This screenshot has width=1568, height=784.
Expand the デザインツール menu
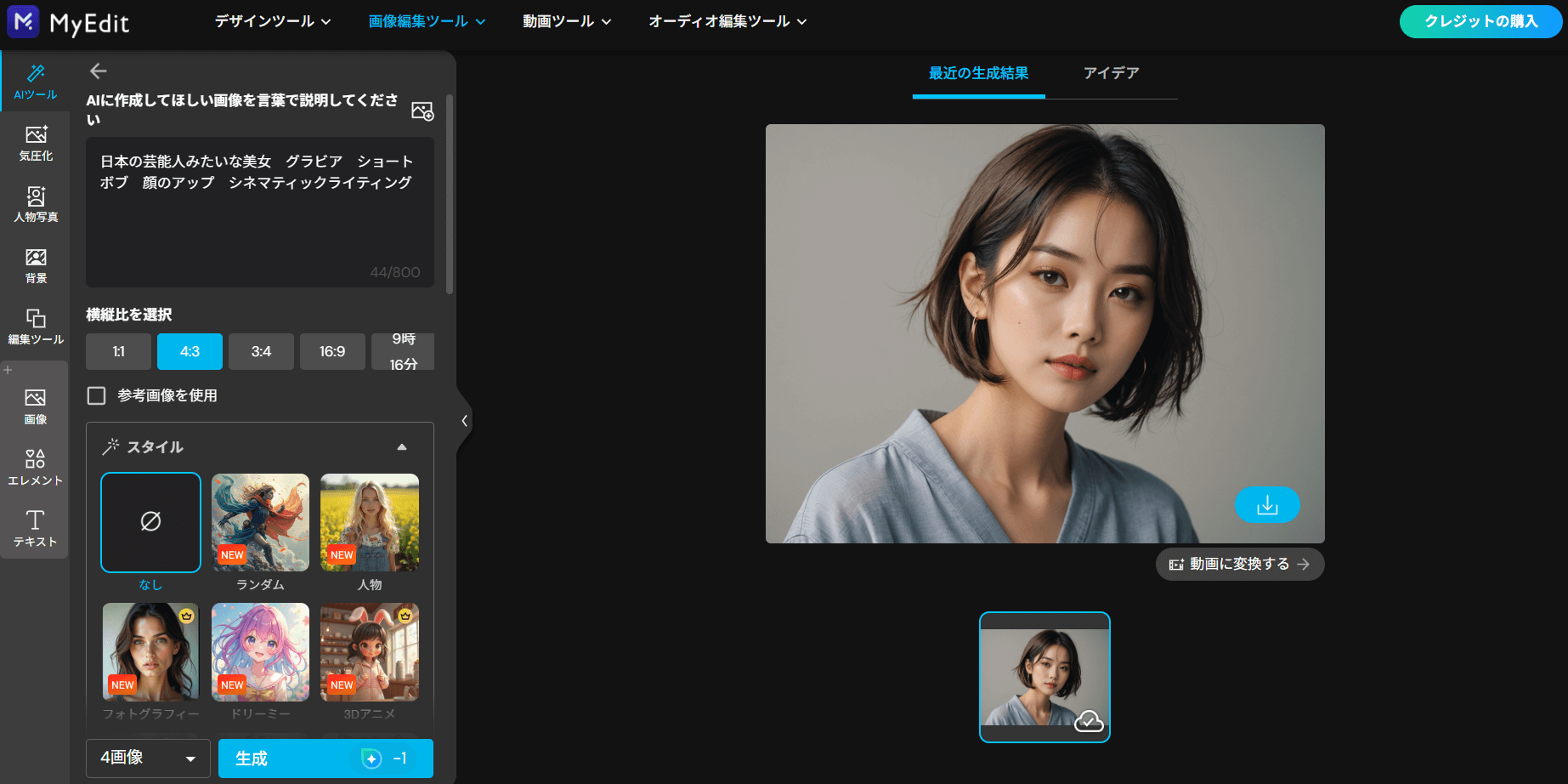coord(272,21)
